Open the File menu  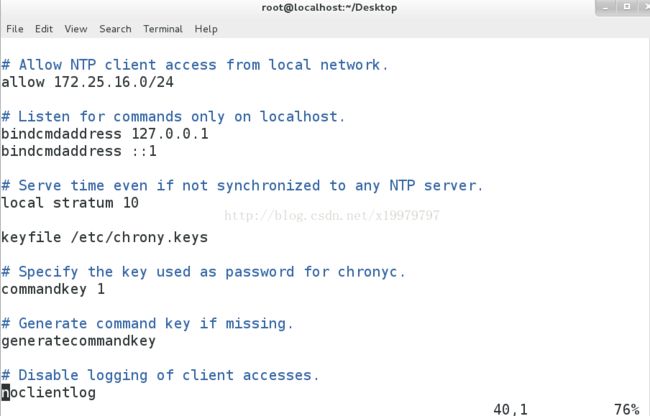tap(15, 29)
